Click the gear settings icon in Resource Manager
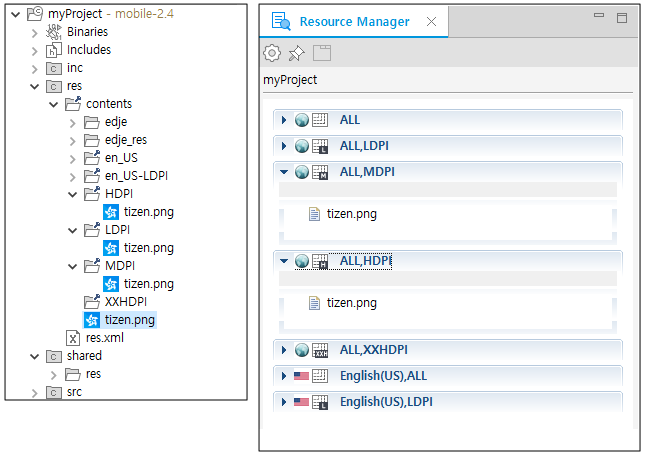 pos(272,53)
